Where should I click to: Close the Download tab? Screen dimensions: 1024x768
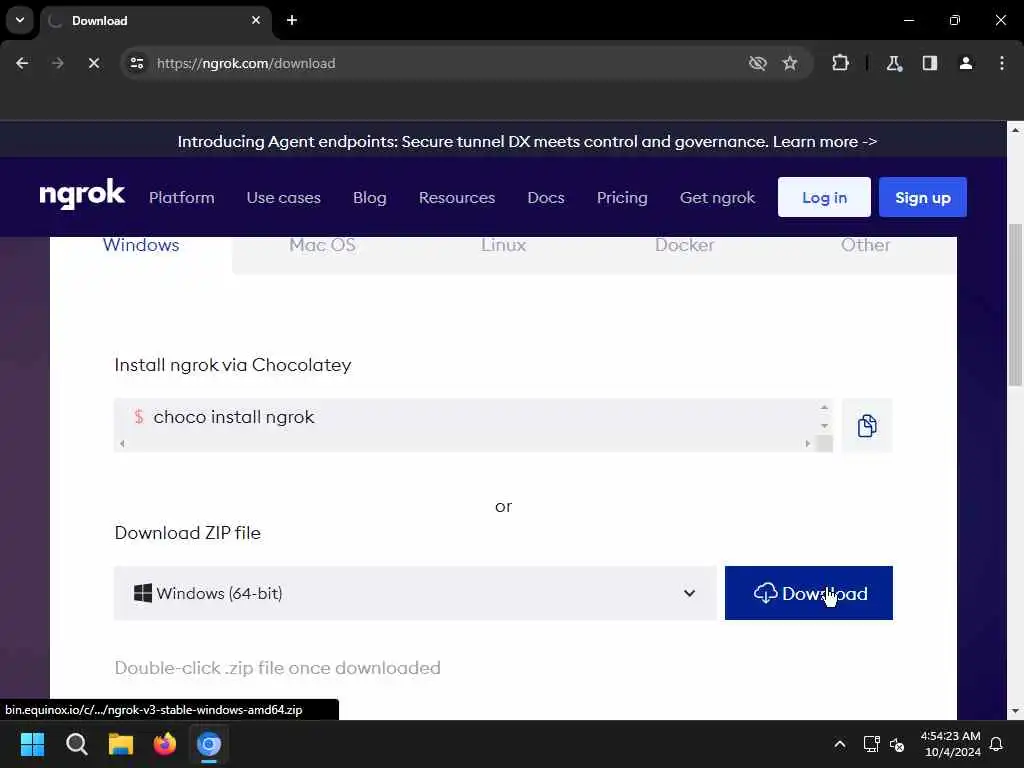coord(256,20)
